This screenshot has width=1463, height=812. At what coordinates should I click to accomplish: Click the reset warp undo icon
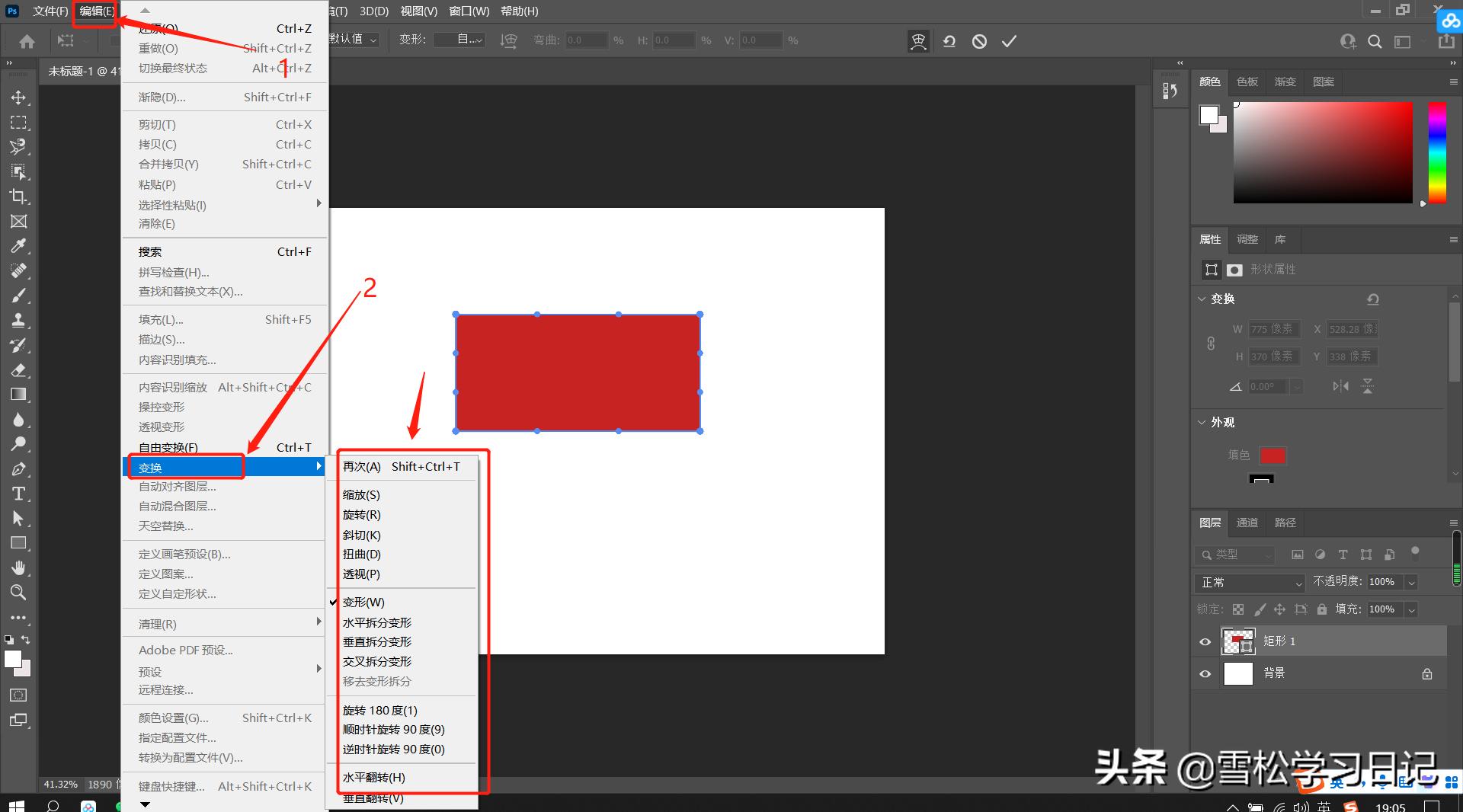[x=949, y=41]
